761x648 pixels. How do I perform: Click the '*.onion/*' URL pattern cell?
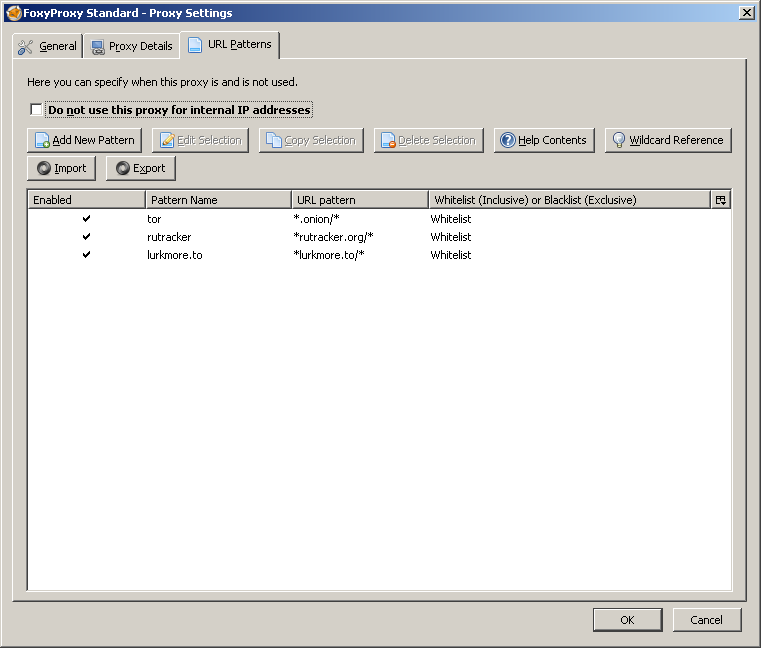(316, 219)
